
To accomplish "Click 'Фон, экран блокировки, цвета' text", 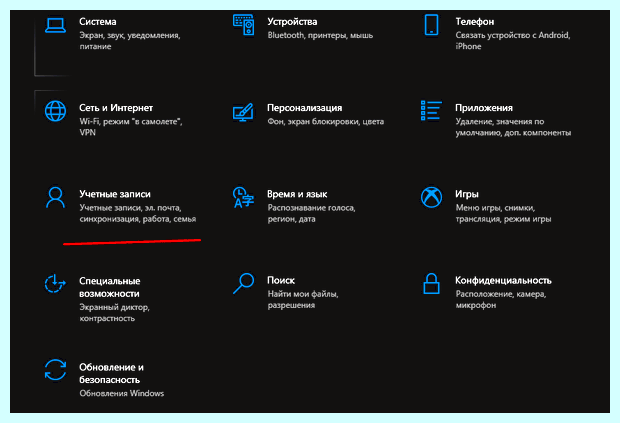I will coord(326,121).
